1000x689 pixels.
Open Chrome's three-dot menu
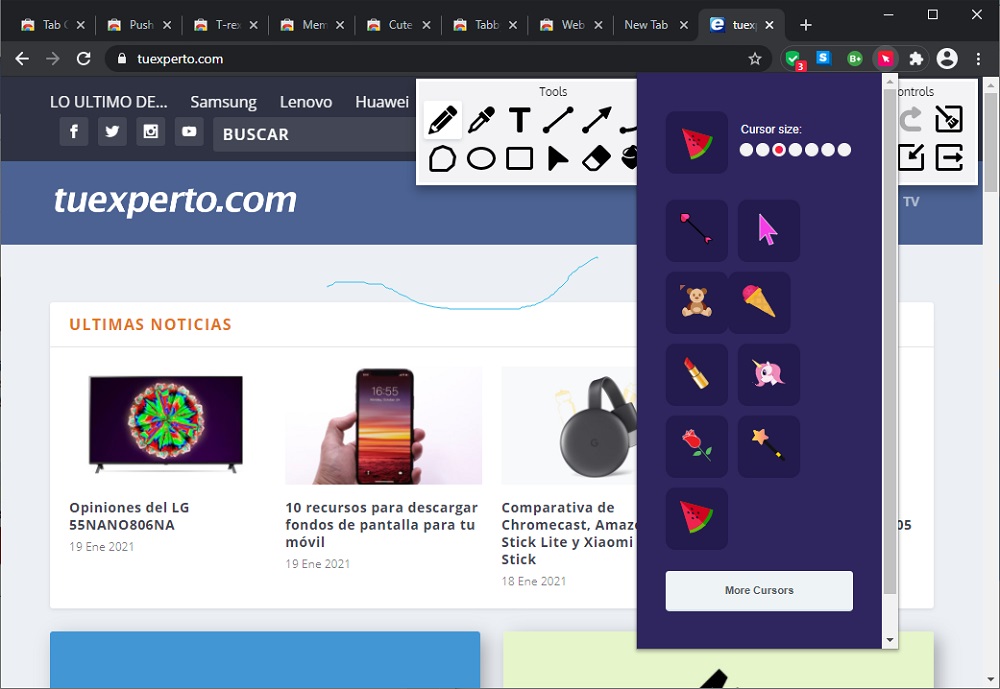[x=979, y=59]
